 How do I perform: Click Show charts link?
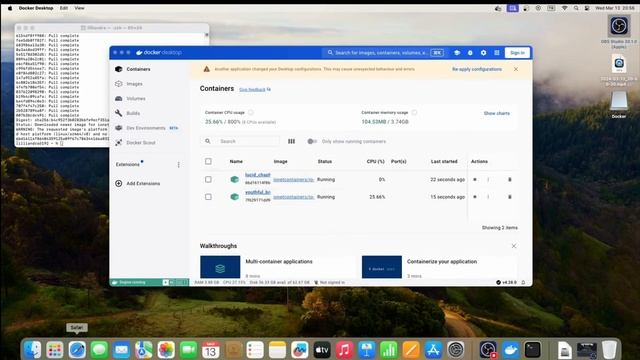tap(496, 113)
